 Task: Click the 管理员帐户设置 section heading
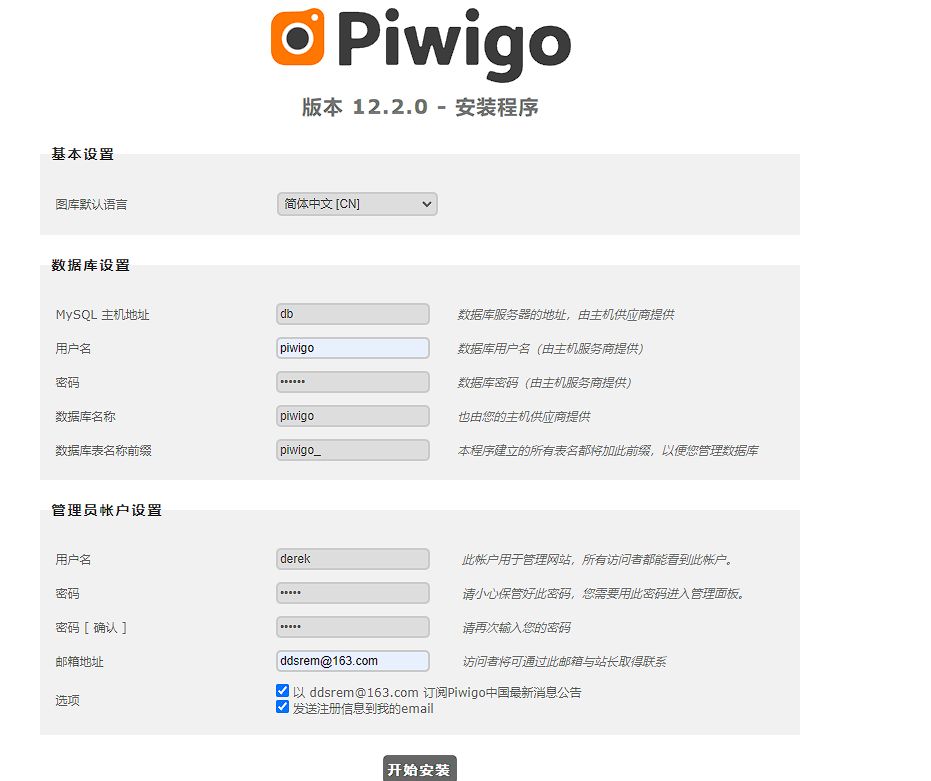click(107, 510)
